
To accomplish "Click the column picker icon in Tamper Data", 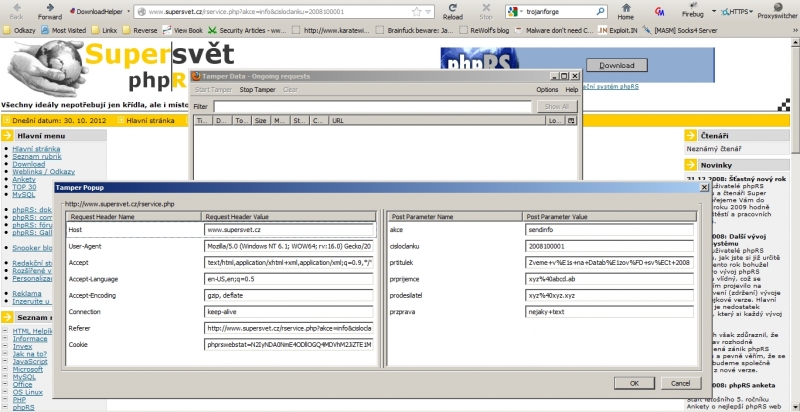I will pos(571,121).
